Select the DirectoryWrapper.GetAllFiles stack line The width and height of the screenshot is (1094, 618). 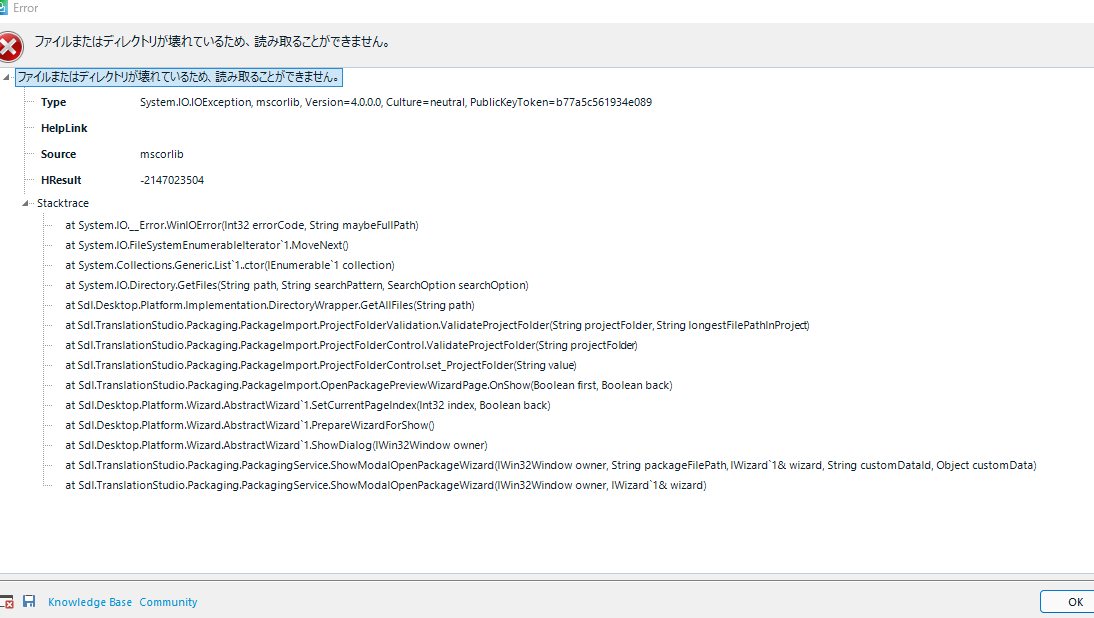269,305
